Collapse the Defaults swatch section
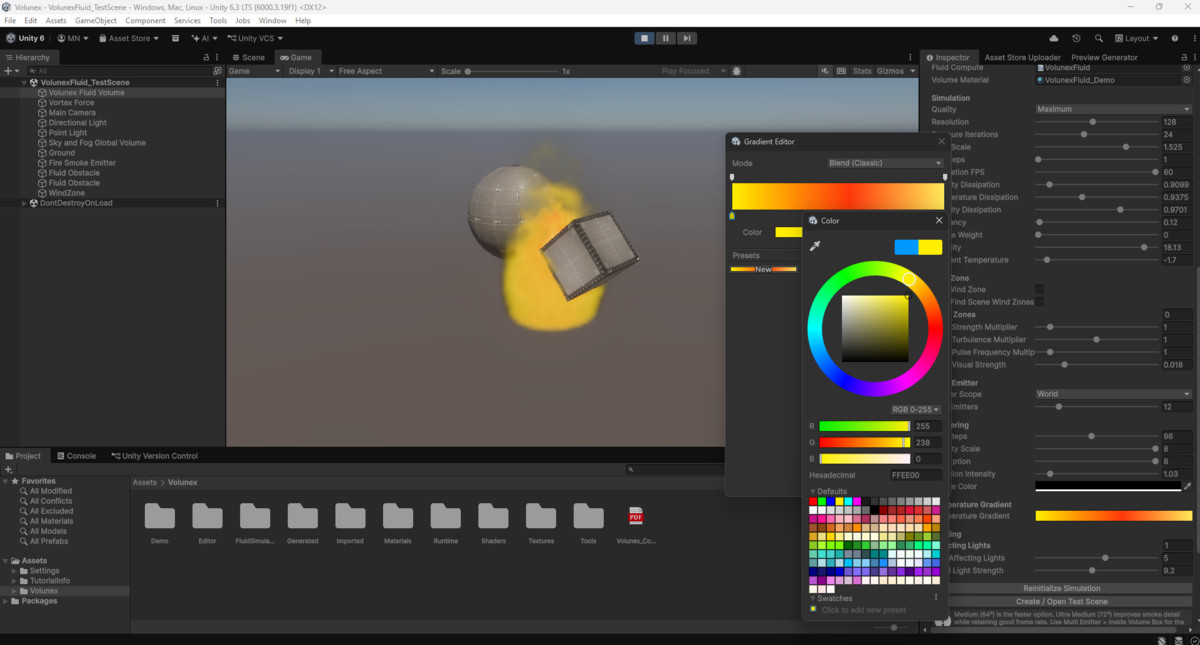 tap(813, 491)
